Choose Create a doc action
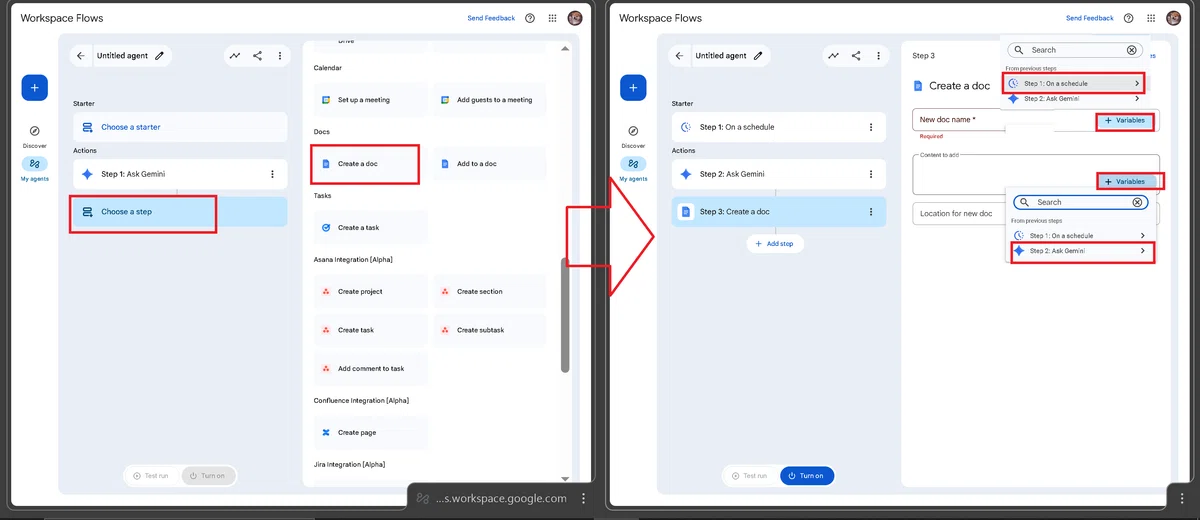This screenshot has height=520, width=1200. (370, 163)
